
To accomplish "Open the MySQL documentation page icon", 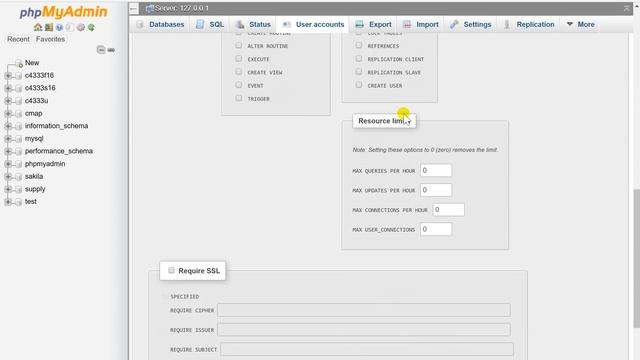I will click(x=70, y=27).
